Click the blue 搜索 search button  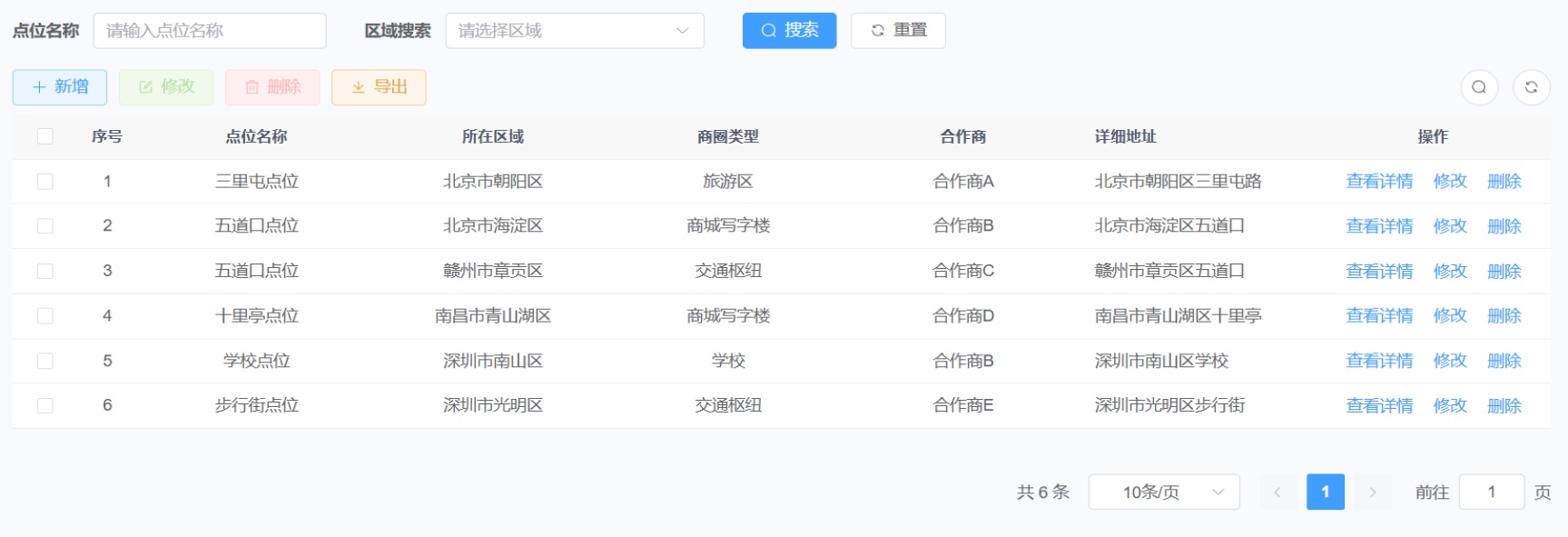[789, 31]
